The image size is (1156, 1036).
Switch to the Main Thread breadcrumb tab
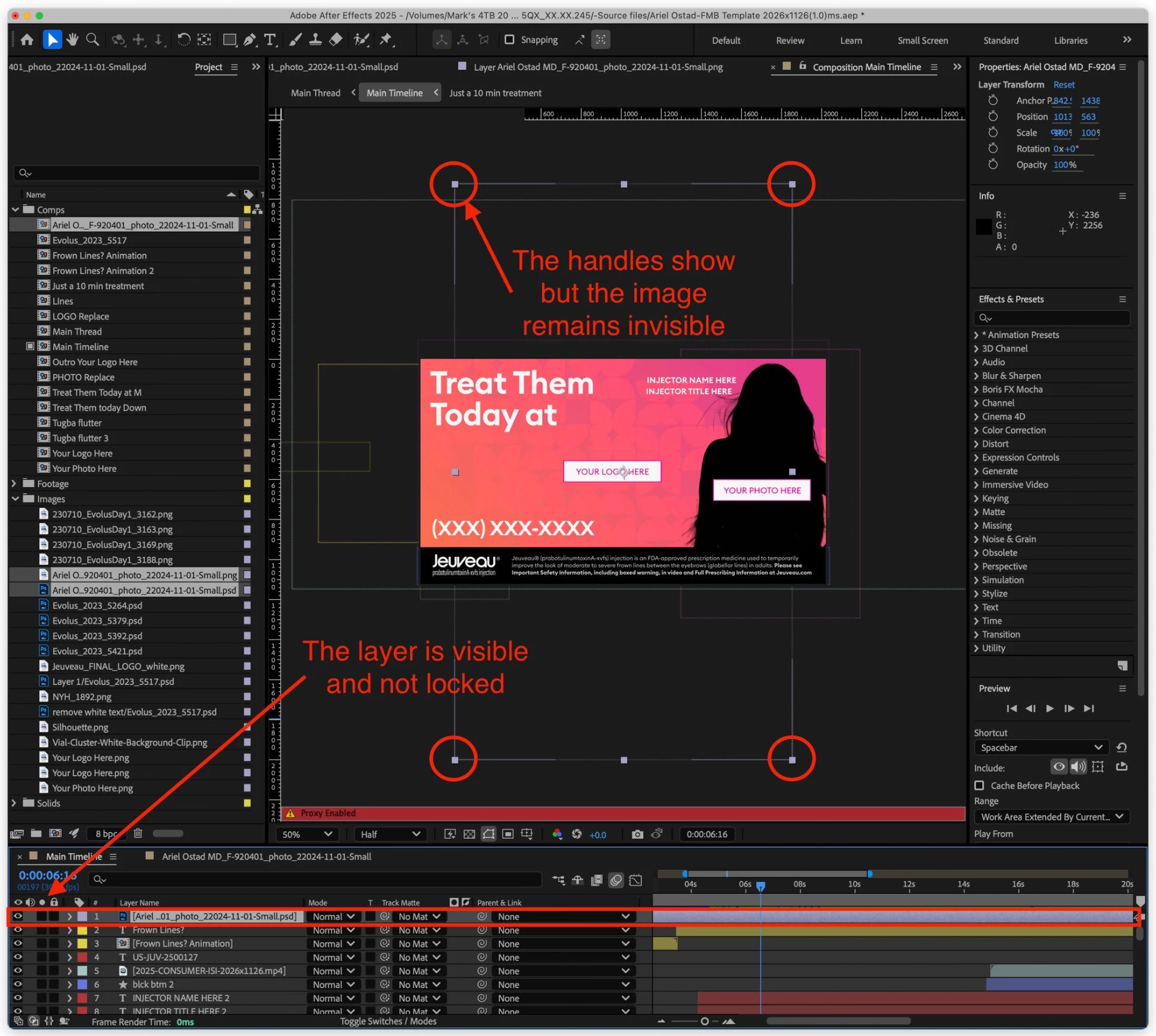point(315,93)
